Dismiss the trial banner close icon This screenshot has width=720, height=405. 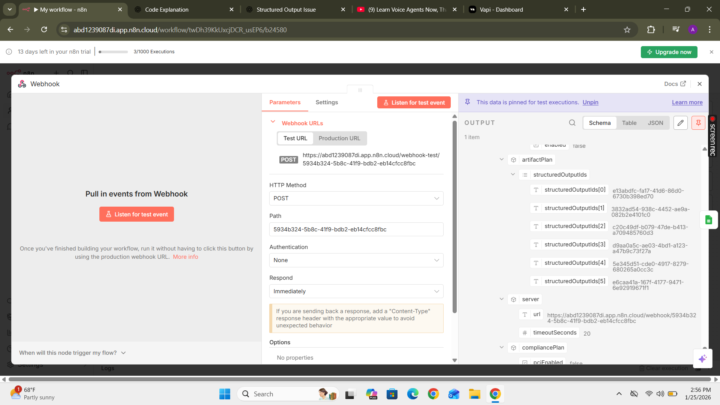point(711,52)
